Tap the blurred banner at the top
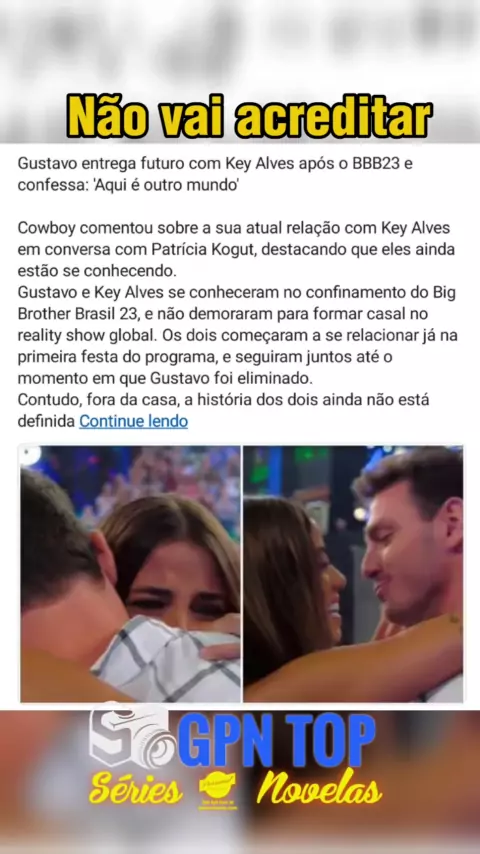 (240, 46)
